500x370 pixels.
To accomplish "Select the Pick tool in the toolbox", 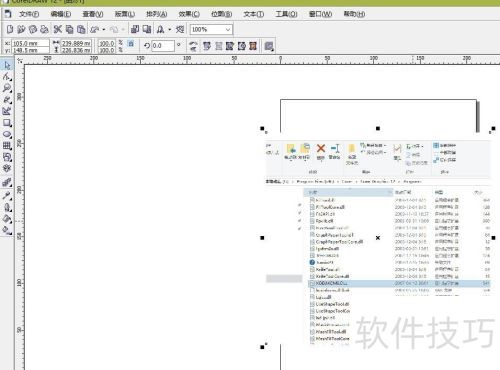I will coord(7,65).
